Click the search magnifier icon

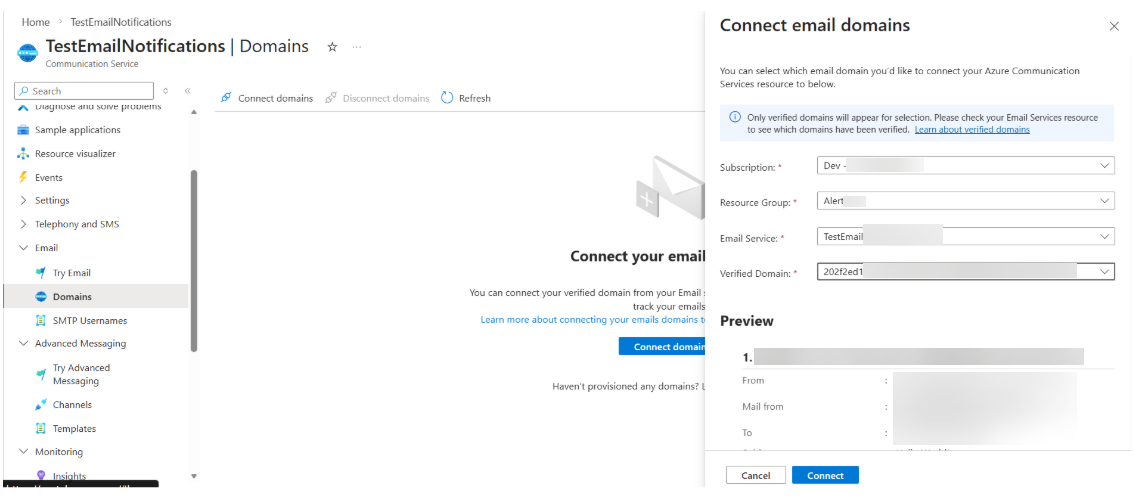click(25, 91)
